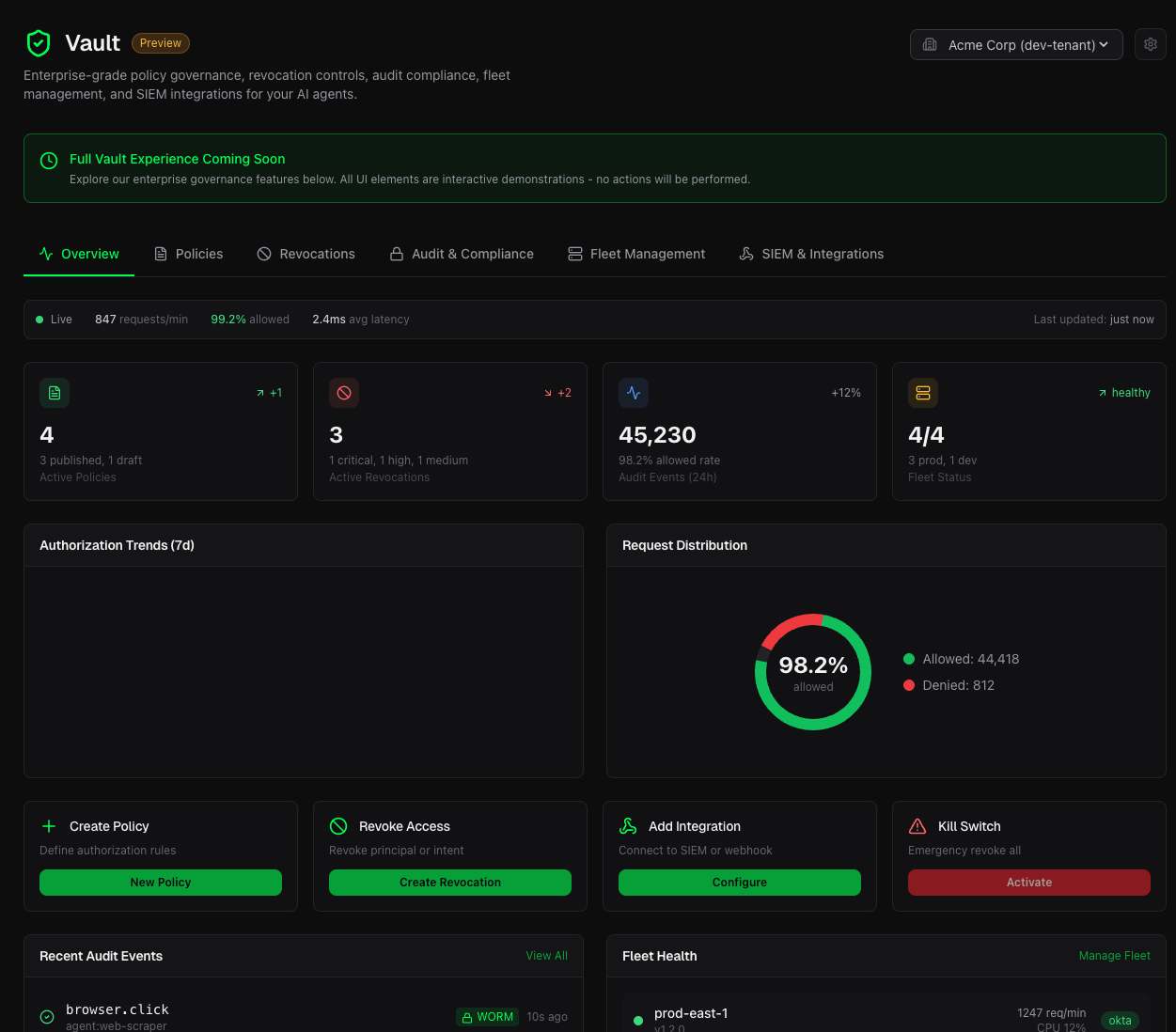1176x1032 pixels.
Task: Click the Add Integration webhook icon
Action: pyautogui.click(x=628, y=826)
